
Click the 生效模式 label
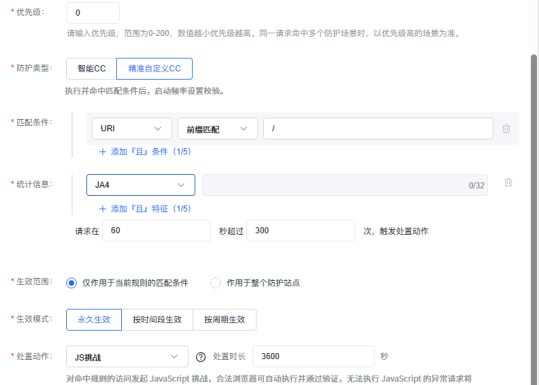tap(34, 319)
